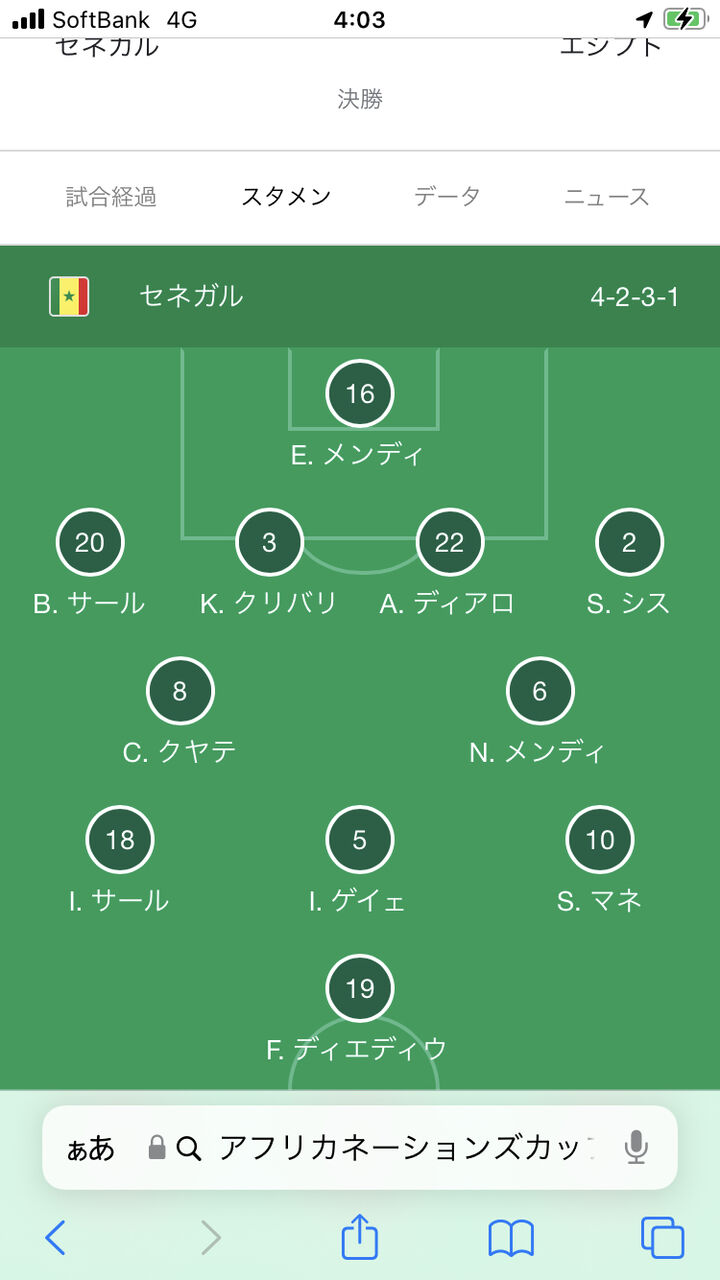720x1280 pixels.
Task: Tap the セネガル team name header
Action: (191, 296)
